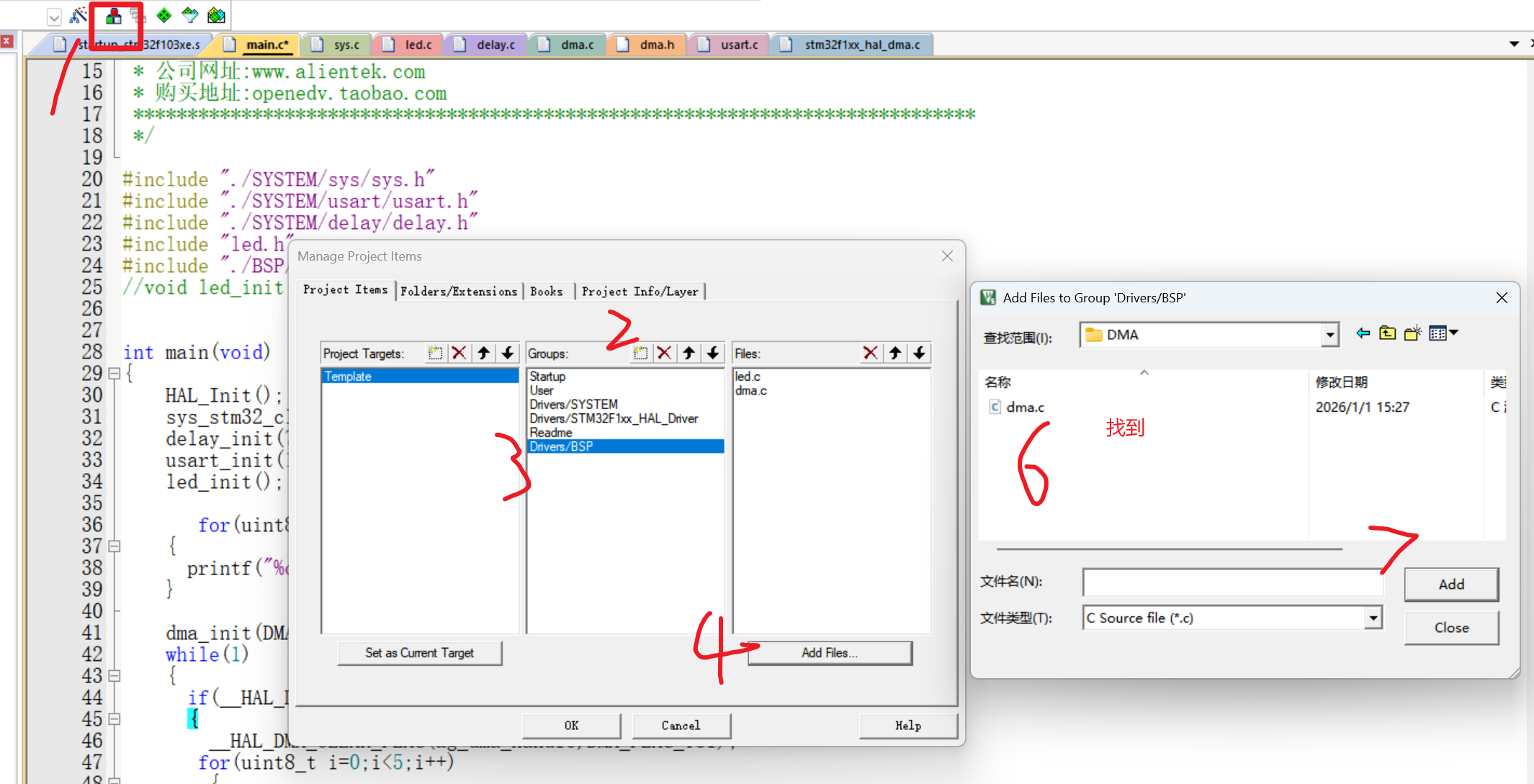Delete selected file with Files red X

870,353
